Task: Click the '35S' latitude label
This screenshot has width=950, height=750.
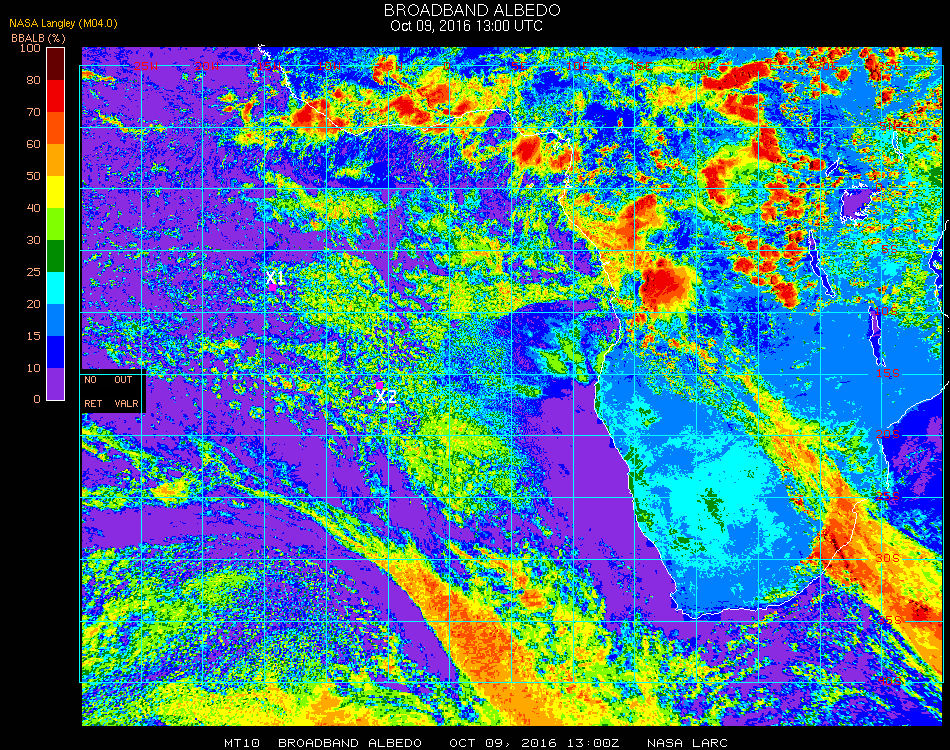Action: [889, 620]
